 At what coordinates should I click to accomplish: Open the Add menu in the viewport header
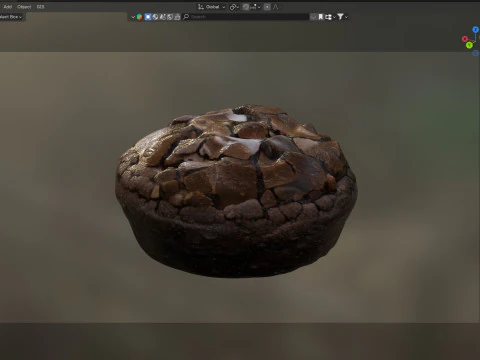coord(8,7)
